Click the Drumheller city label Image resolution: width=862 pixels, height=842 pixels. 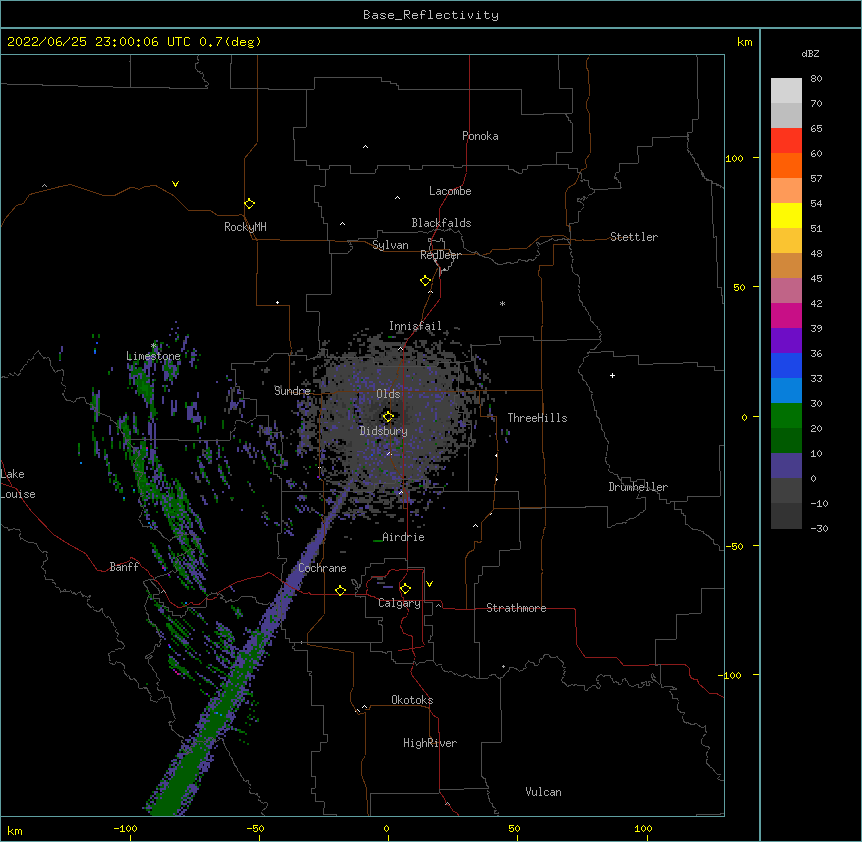coord(638,487)
